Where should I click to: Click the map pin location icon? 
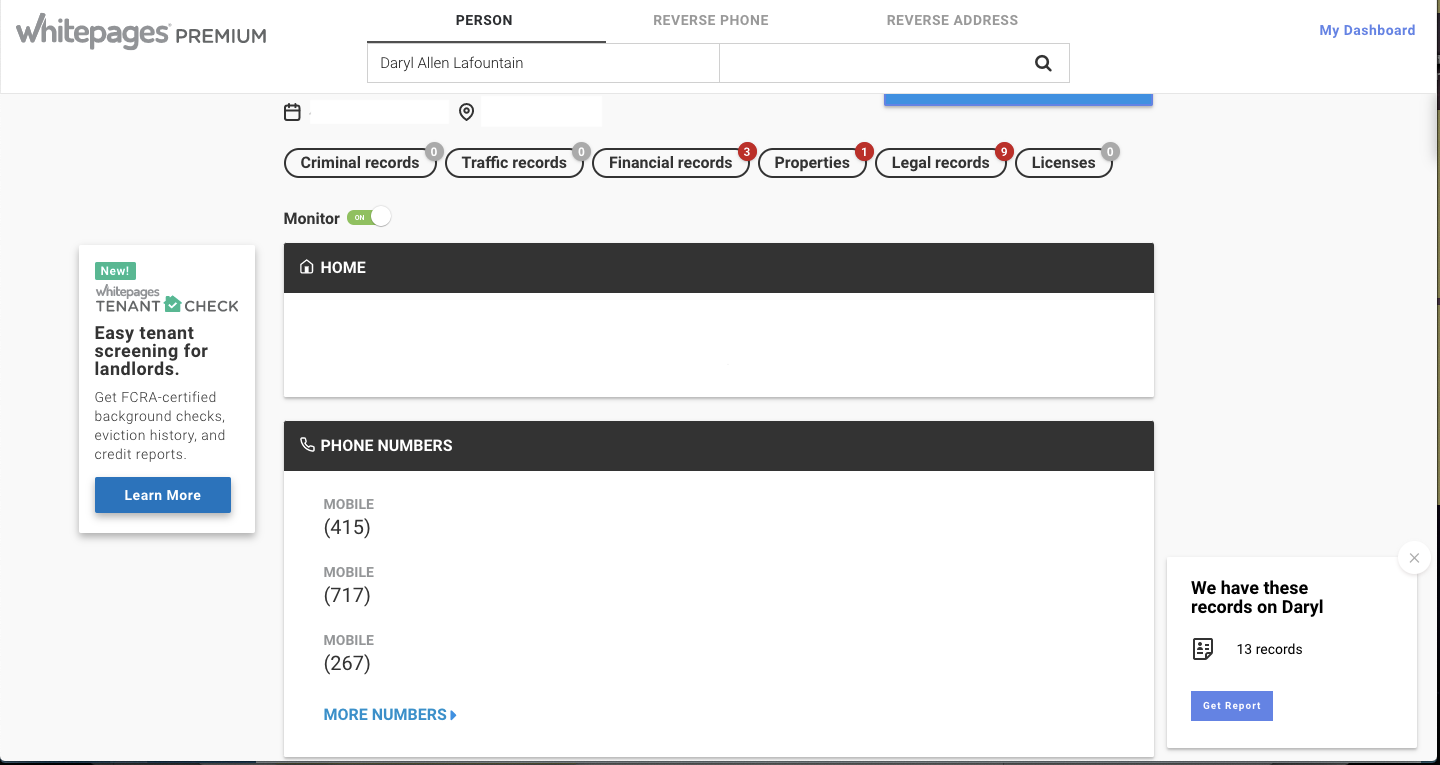coord(466,112)
